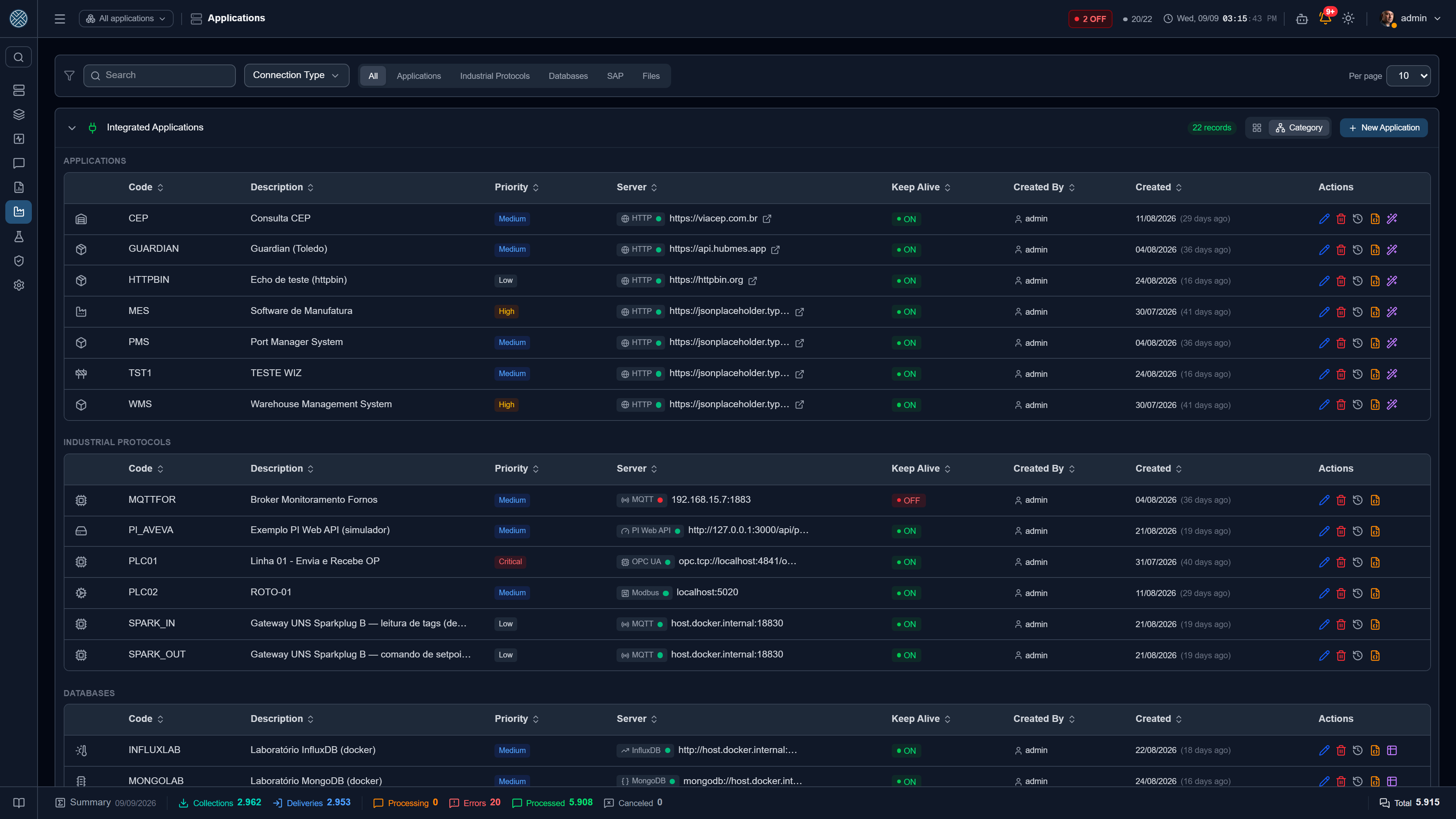
Task: Select the Files filter tab
Action: pyautogui.click(x=651, y=76)
